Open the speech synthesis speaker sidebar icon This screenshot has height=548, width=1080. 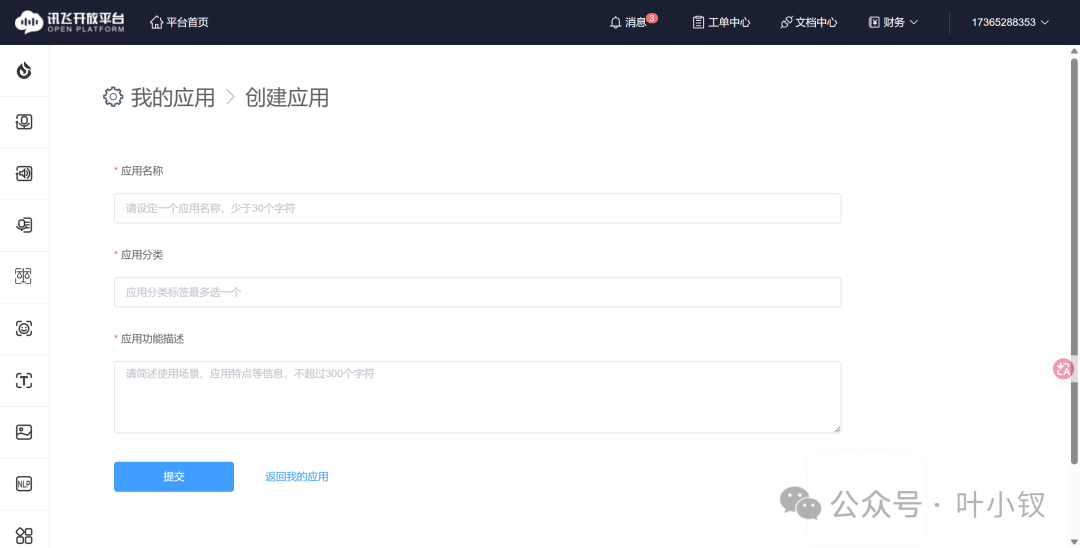tap(24, 173)
